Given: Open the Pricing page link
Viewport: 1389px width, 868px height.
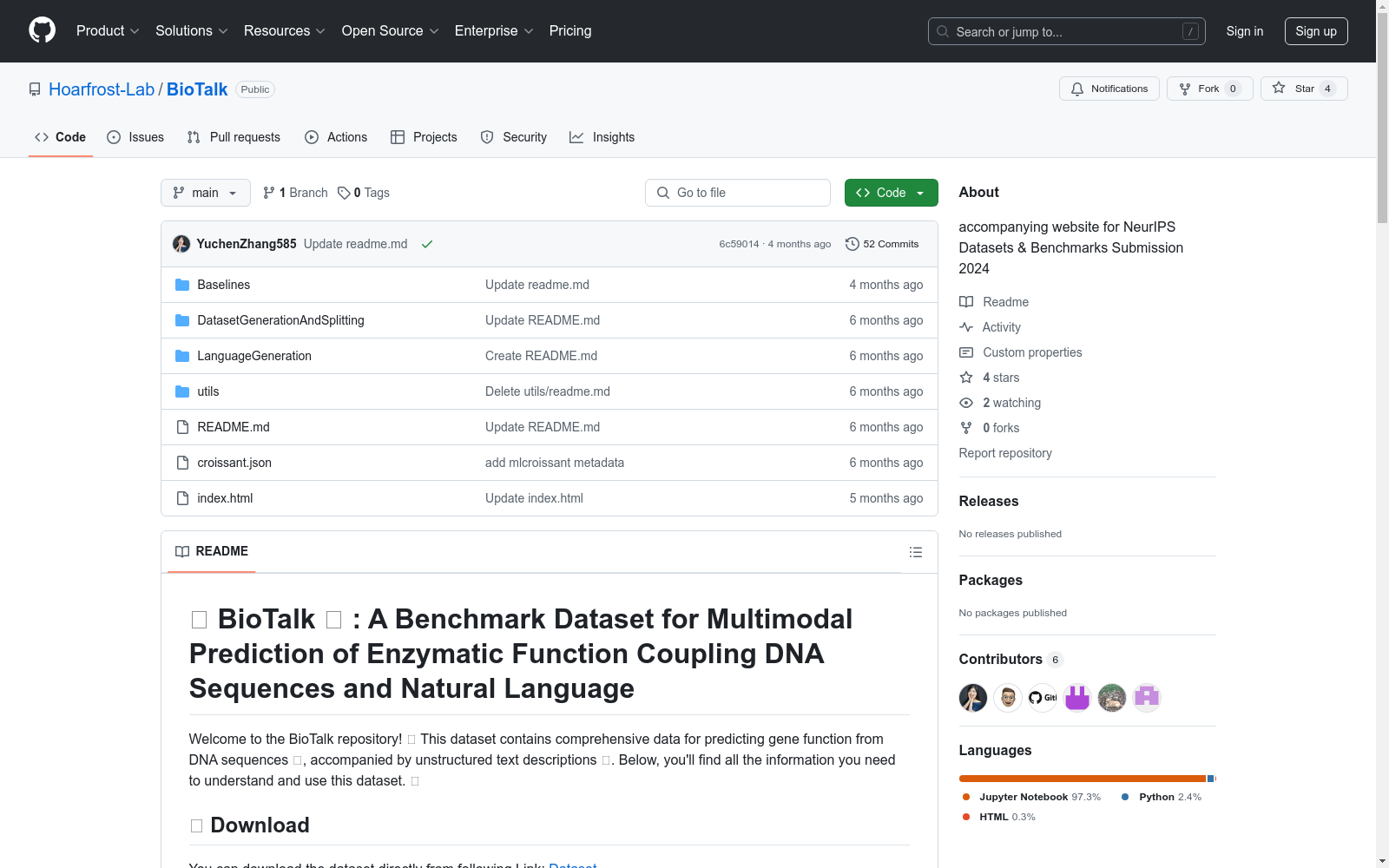Looking at the screenshot, I should (x=570, y=31).
